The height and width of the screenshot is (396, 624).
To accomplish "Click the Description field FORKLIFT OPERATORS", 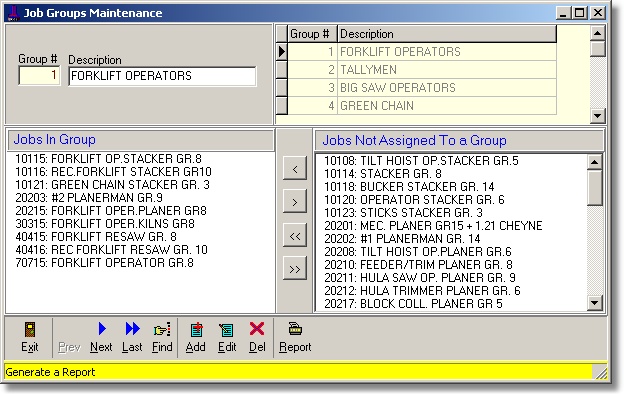I will [162, 76].
